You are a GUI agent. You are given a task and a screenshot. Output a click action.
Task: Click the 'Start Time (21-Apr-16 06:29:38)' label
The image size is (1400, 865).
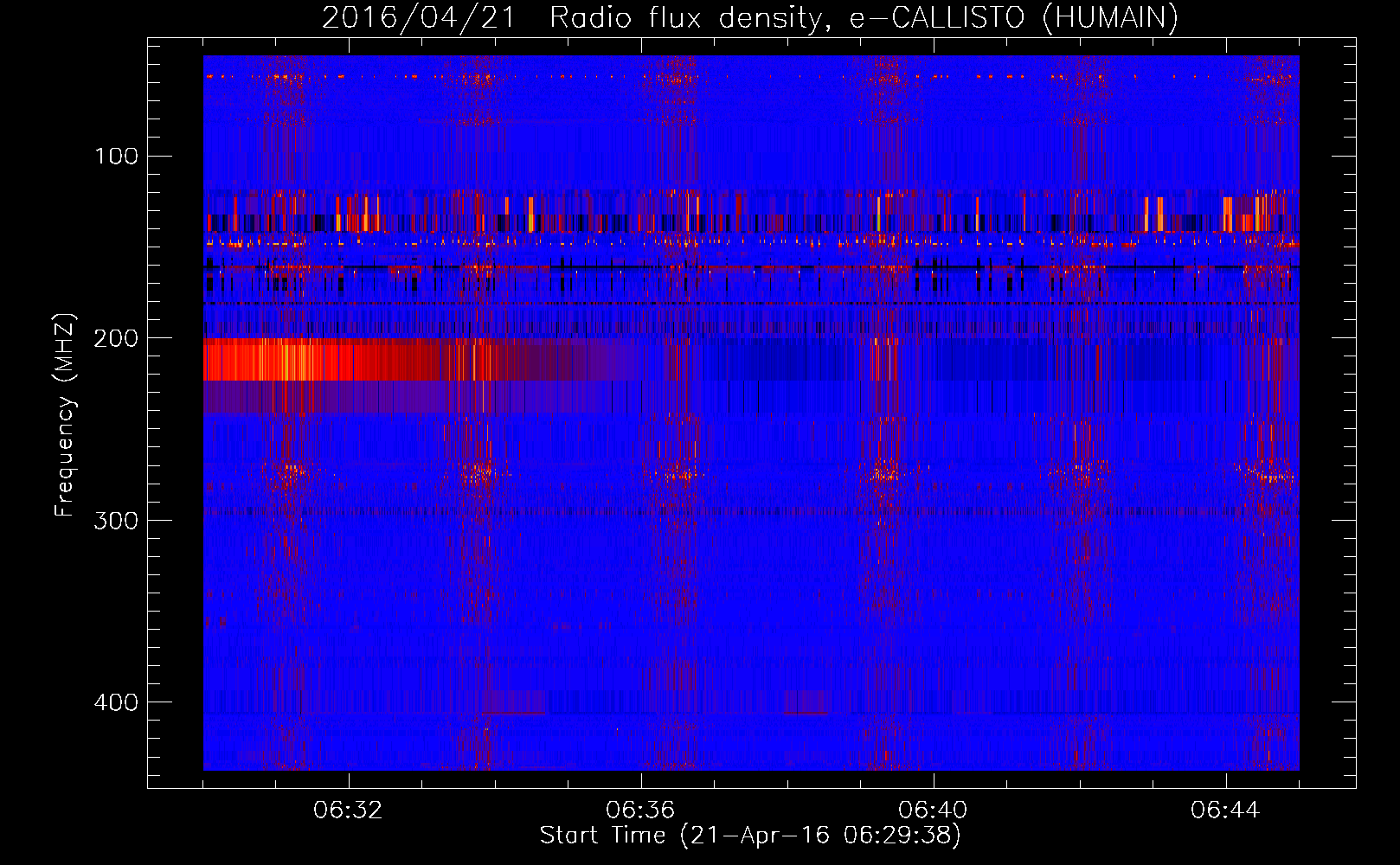point(750,836)
